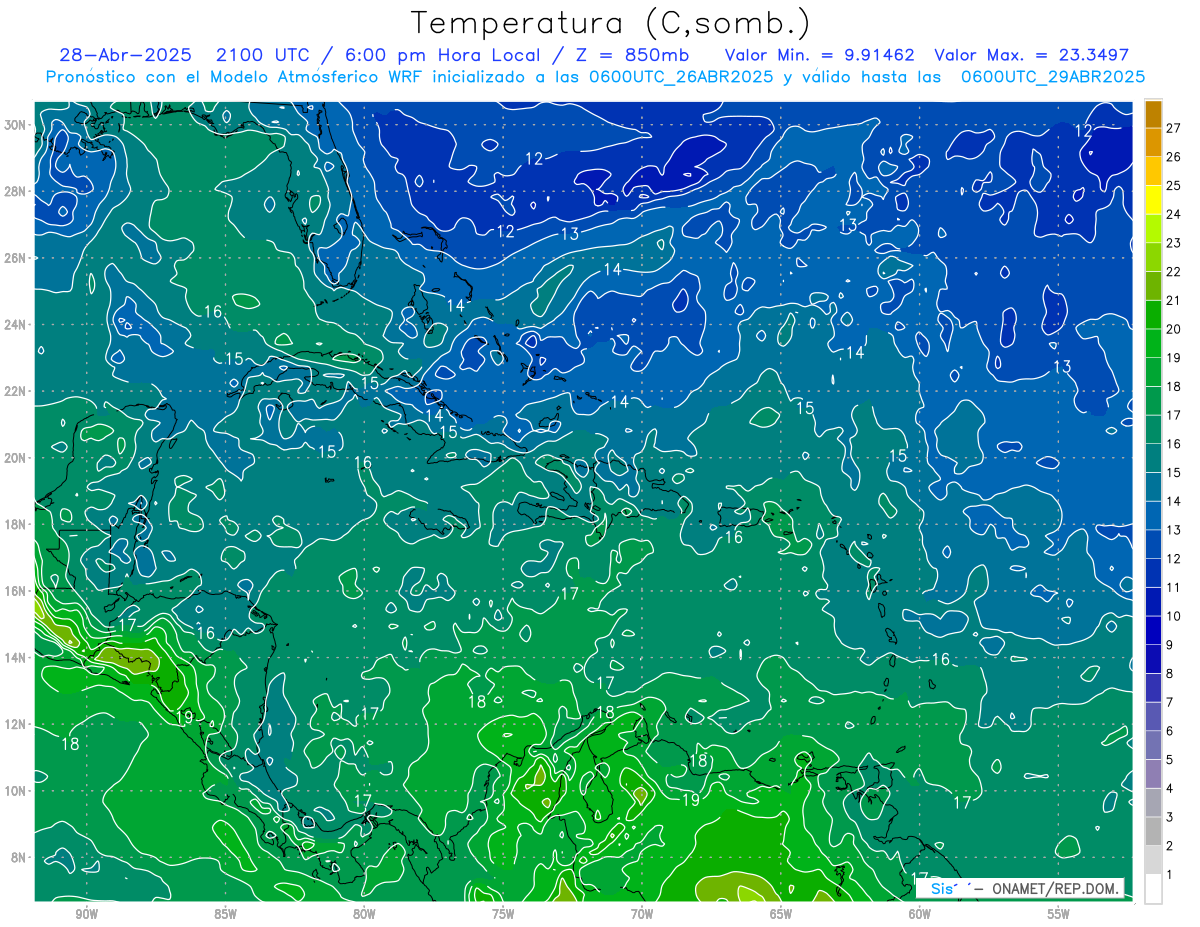Select the date text '28-Abr-2025'
1200x927 pixels.
click(x=125, y=55)
